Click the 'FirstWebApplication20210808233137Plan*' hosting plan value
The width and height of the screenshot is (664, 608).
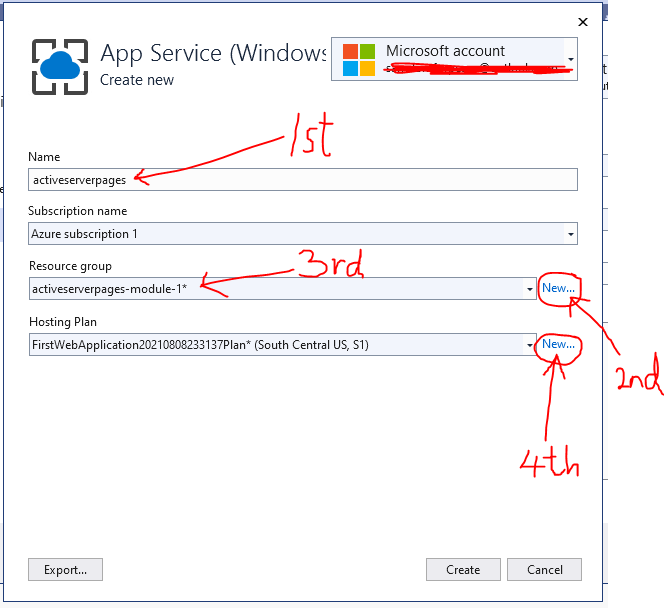[141, 345]
